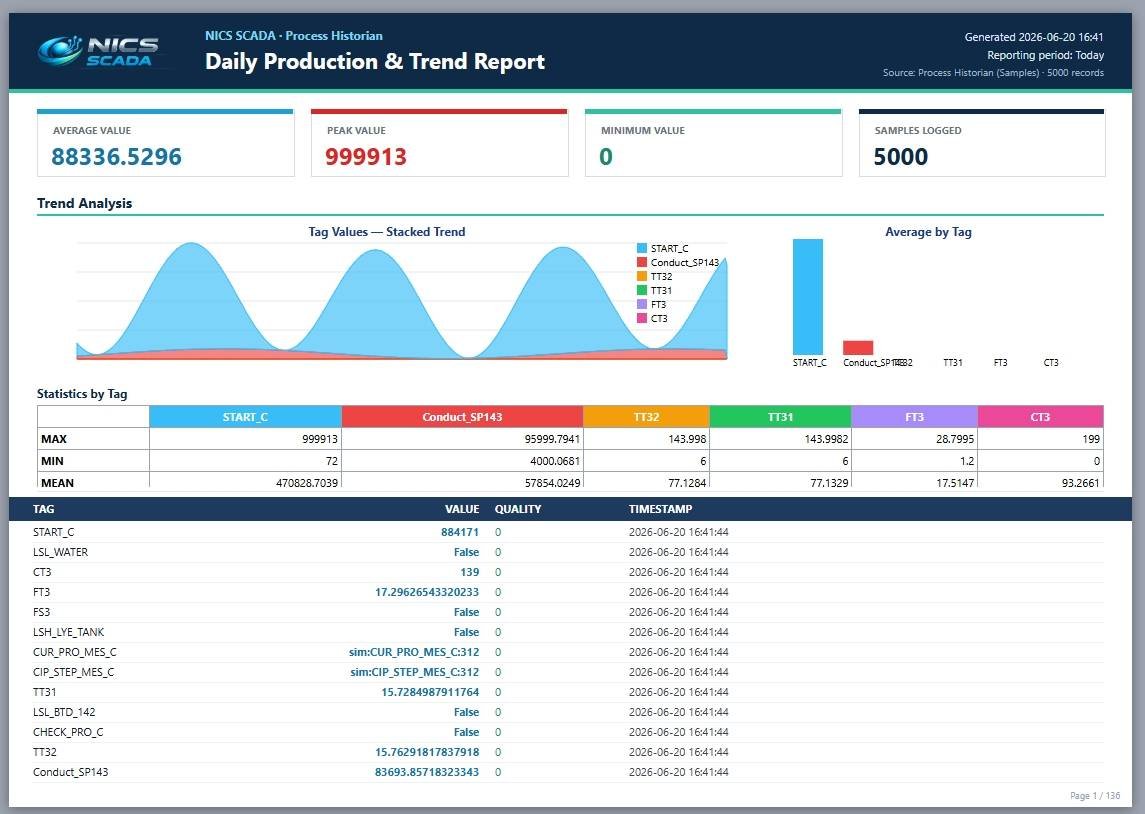Click the Page 1 / 136 indicator
Viewport: 1145px width, 814px height.
click(1095, 796)
